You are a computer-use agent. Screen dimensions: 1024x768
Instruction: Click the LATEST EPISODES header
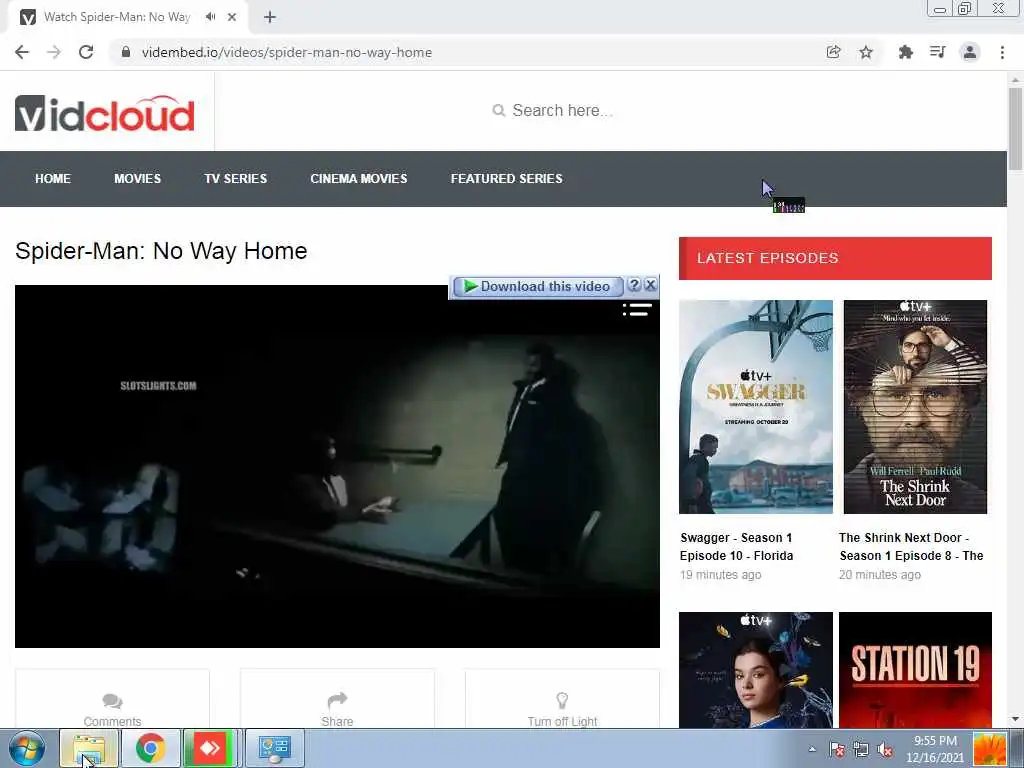(x=835, y=258)
